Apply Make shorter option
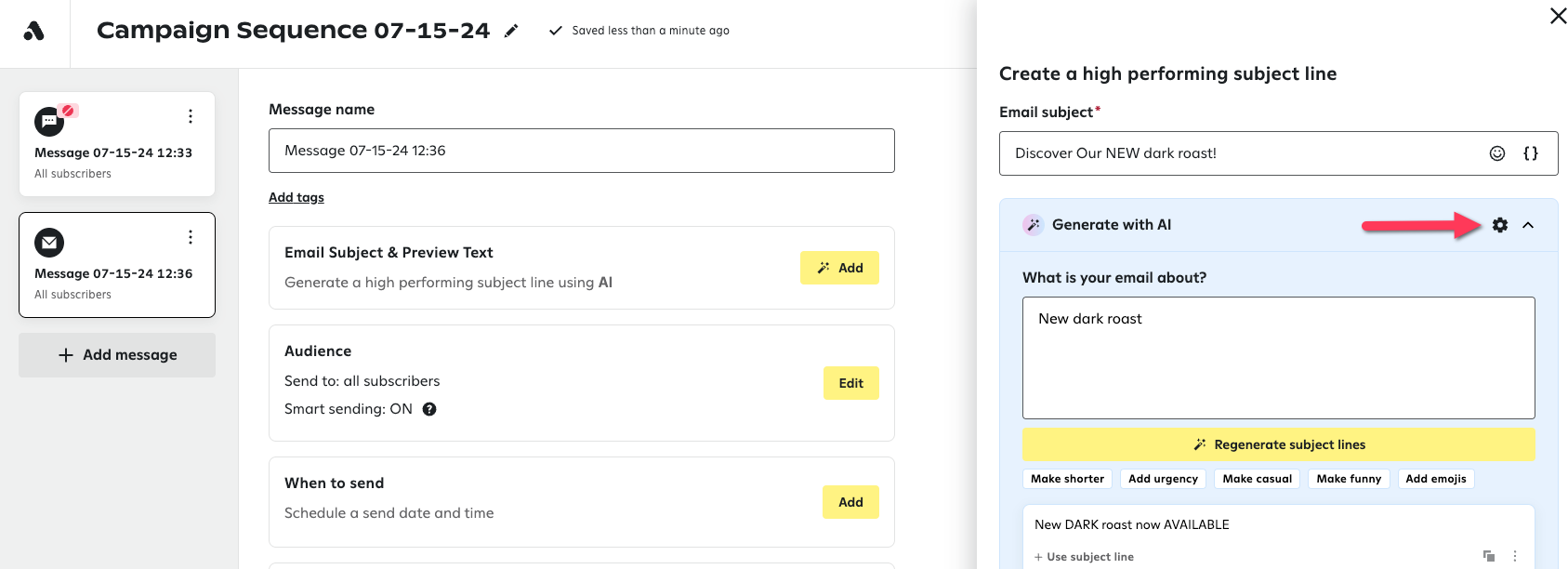Screen dimensions: 1568x569 (x=1067, y=479)
